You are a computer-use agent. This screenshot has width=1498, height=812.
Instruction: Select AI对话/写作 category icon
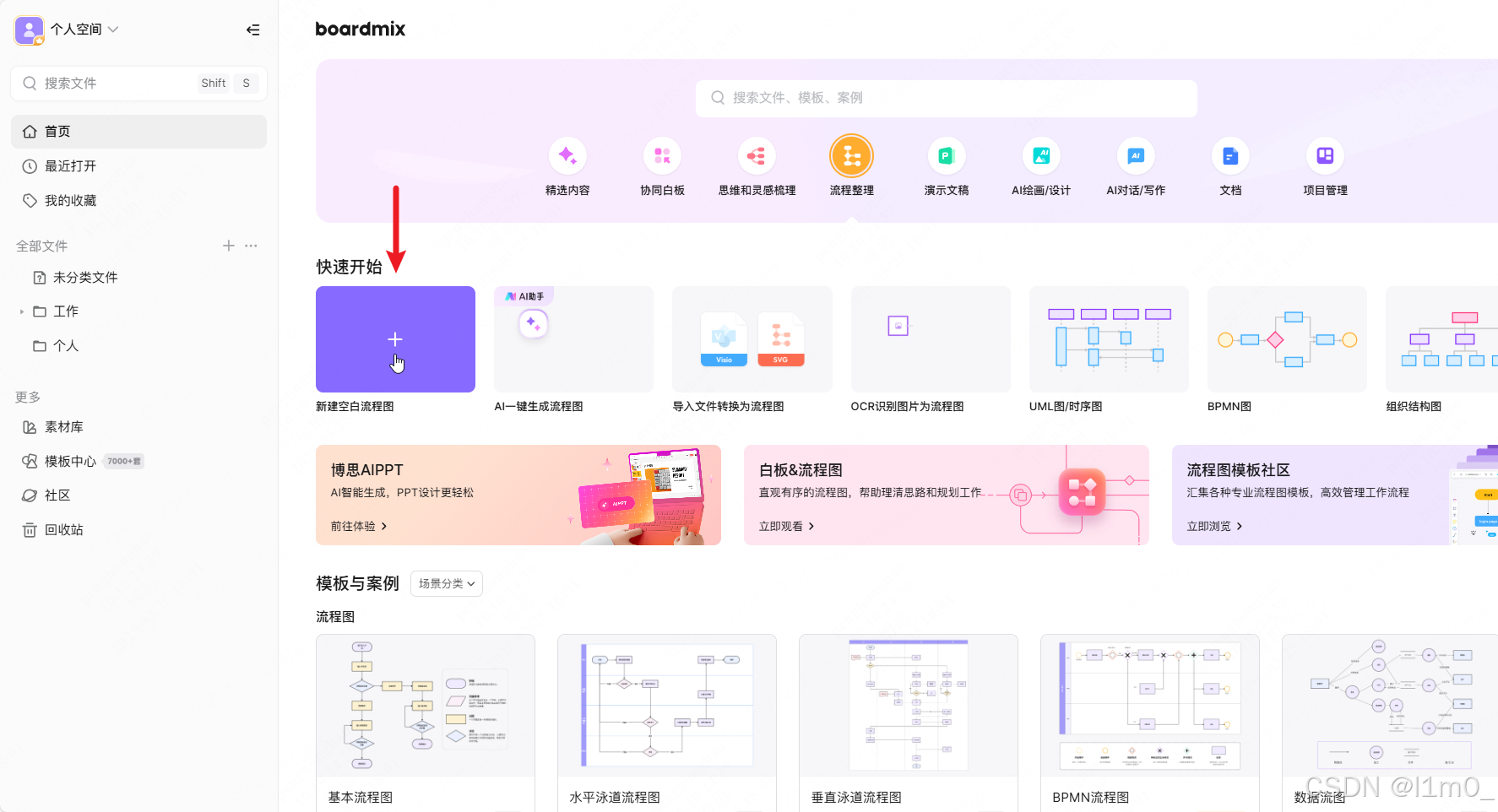tap(1136, 156)
